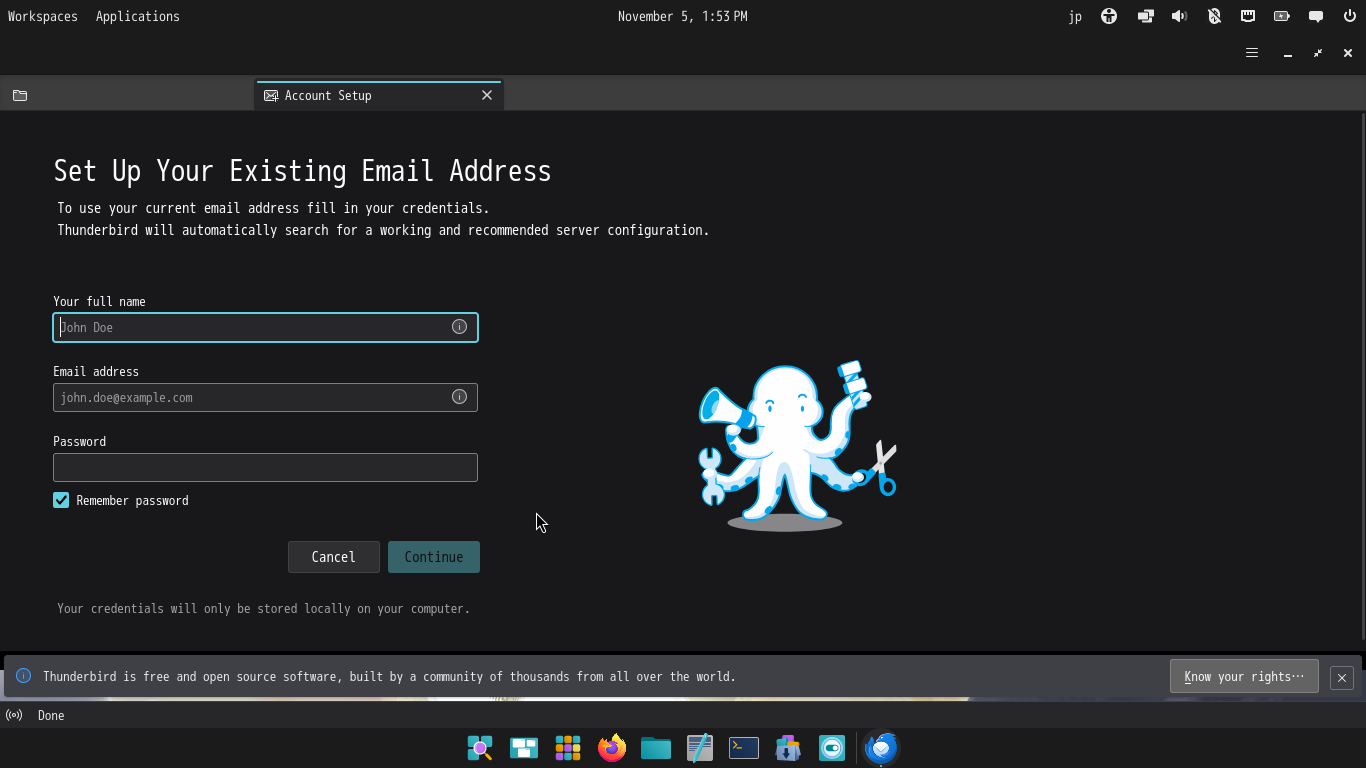Click the Know your rights button
The image size is (1366, 768).
click(1244, 677)
